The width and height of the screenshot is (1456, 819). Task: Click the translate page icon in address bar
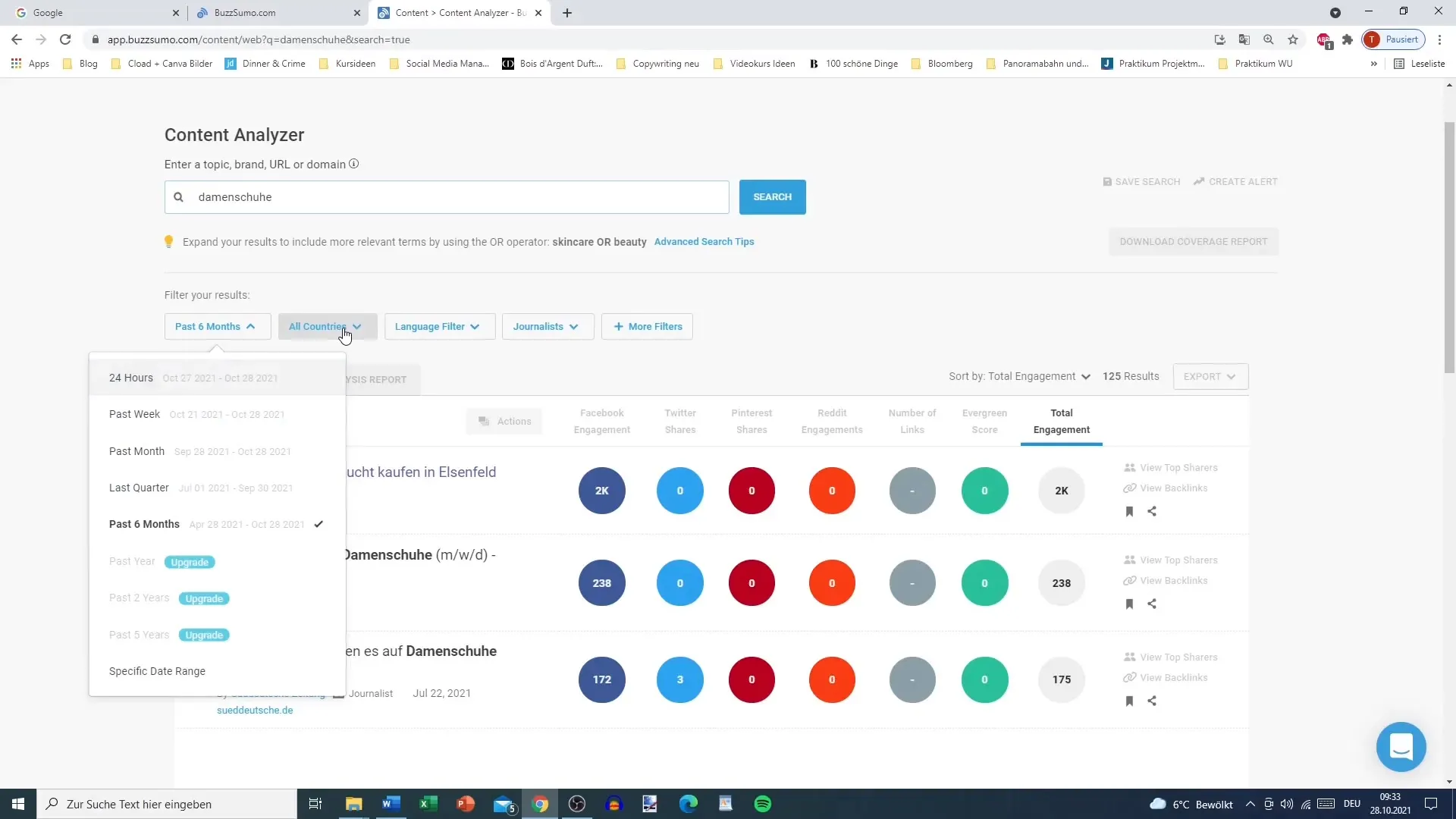[x=1244, y=39]
